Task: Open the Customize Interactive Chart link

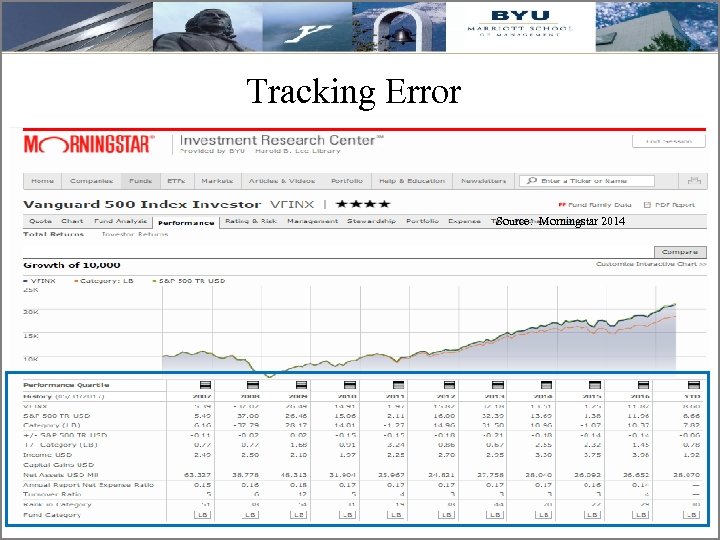Action: coord(651,264)
